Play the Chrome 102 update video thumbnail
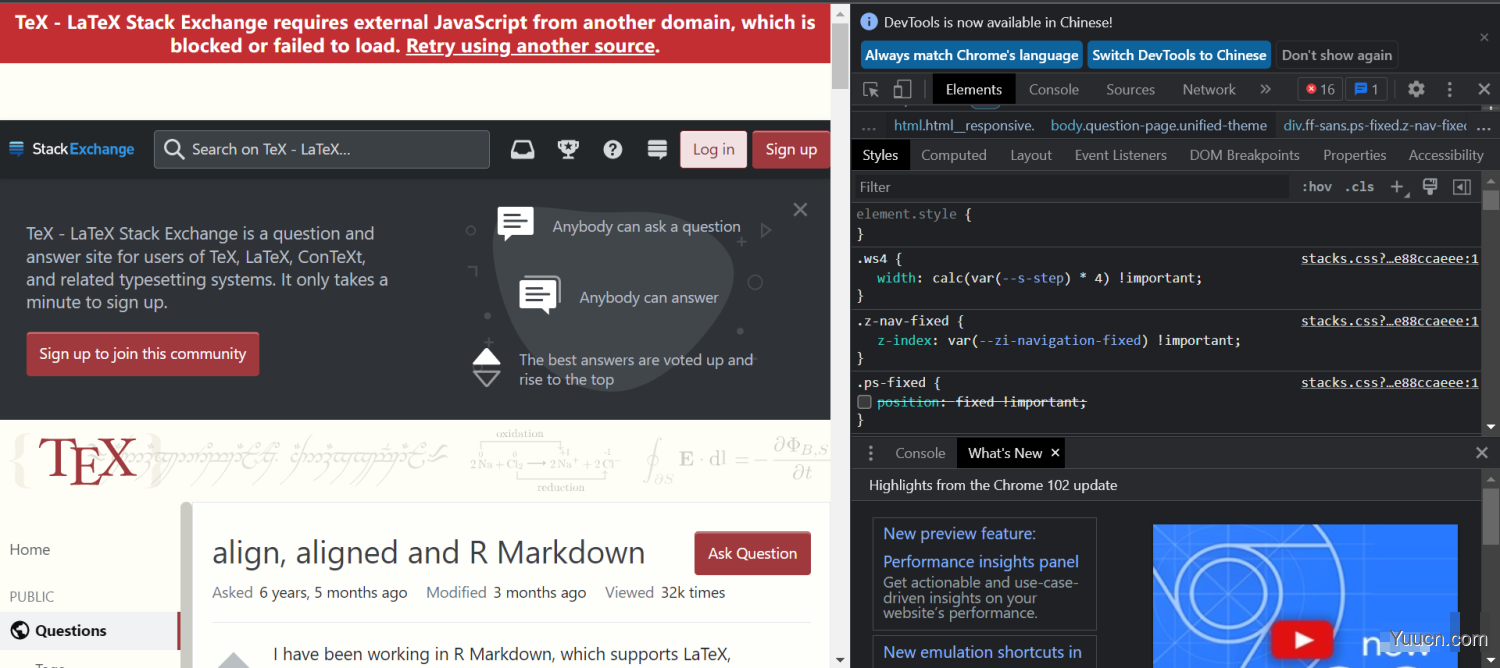1500x668 pixels. point(1302,639)
